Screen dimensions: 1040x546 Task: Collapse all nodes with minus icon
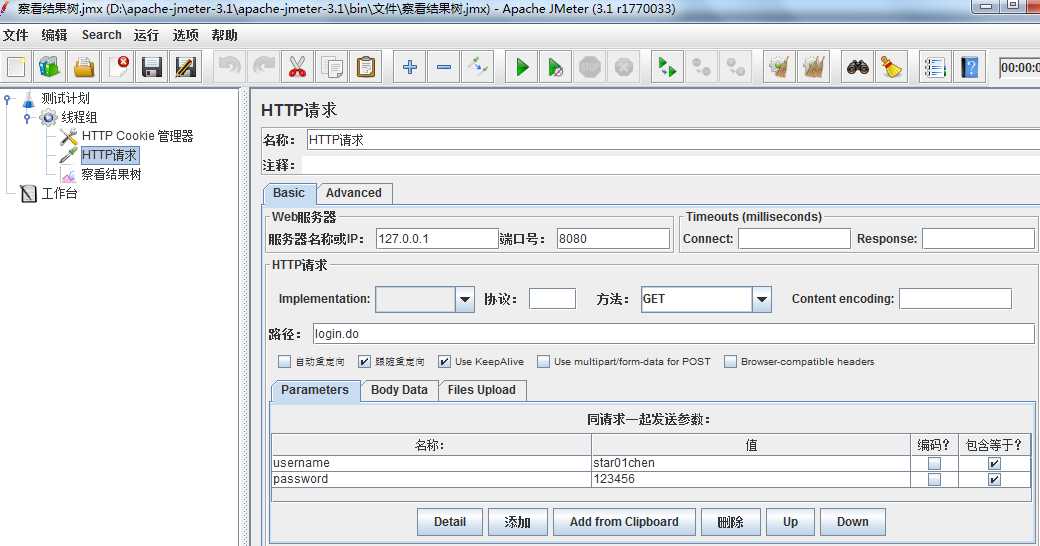pos(444,67)
